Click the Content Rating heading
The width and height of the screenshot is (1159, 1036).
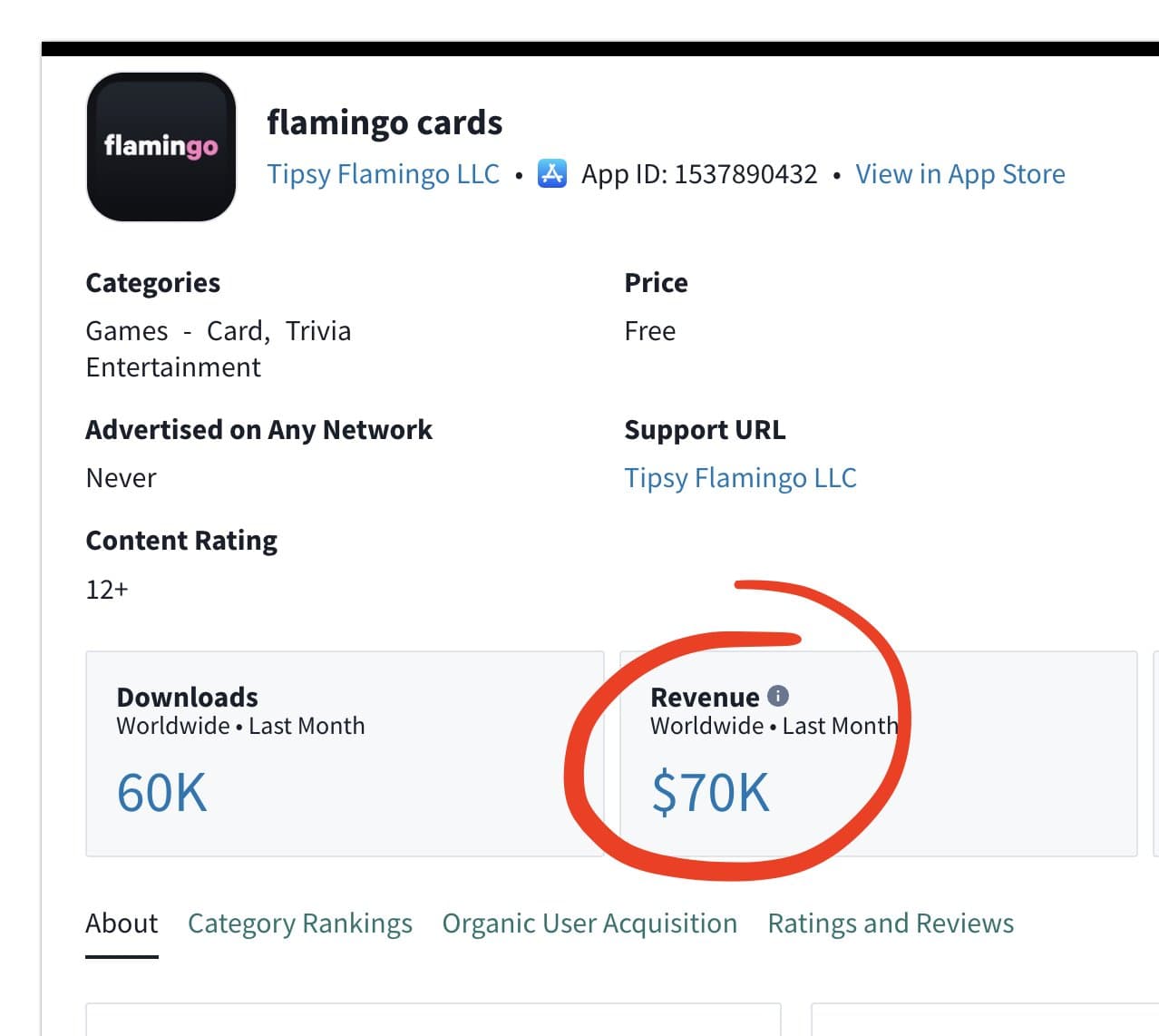click(x=181, y=540)
